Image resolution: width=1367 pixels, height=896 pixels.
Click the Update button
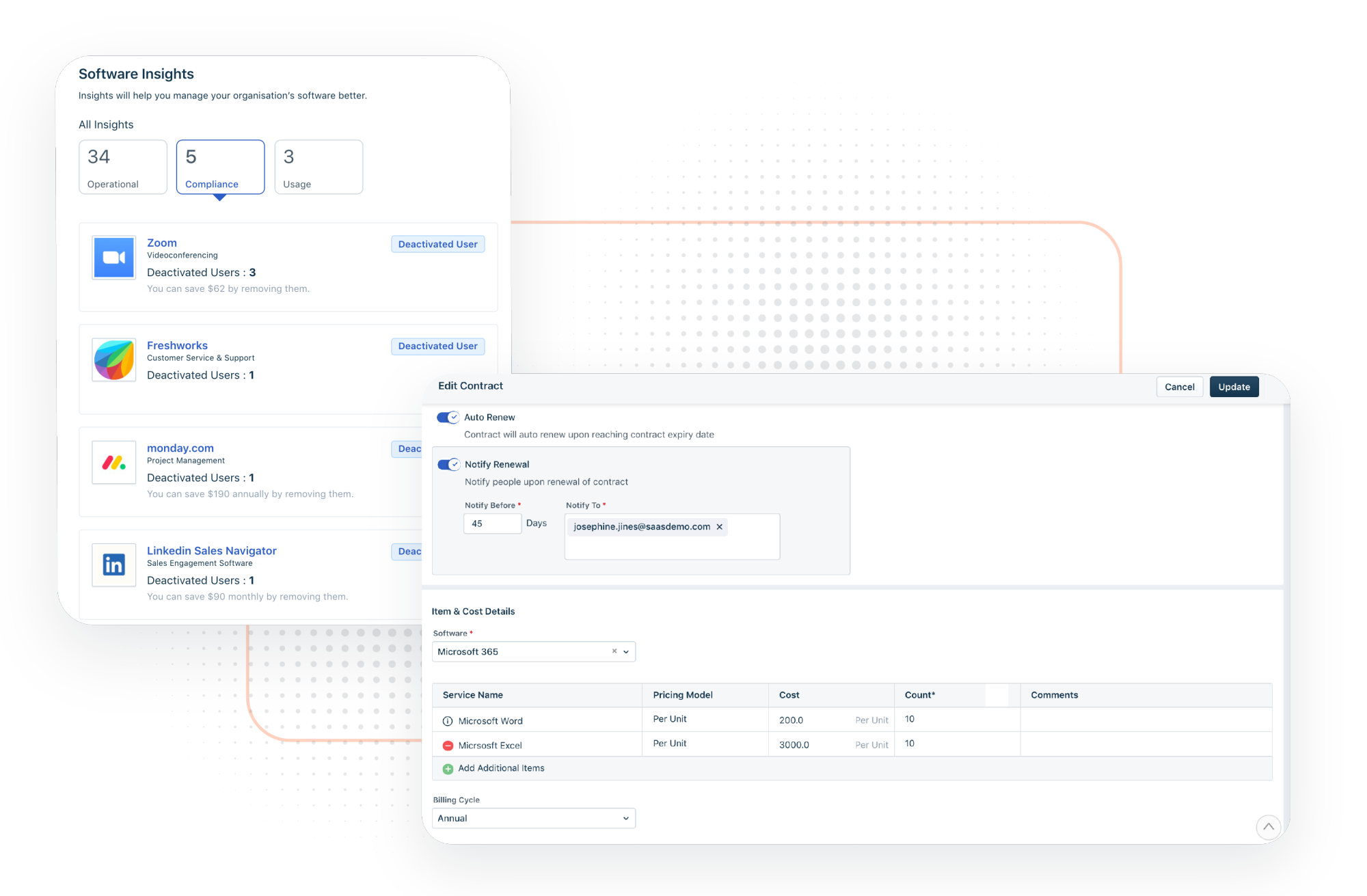(x=1234, y=386)
